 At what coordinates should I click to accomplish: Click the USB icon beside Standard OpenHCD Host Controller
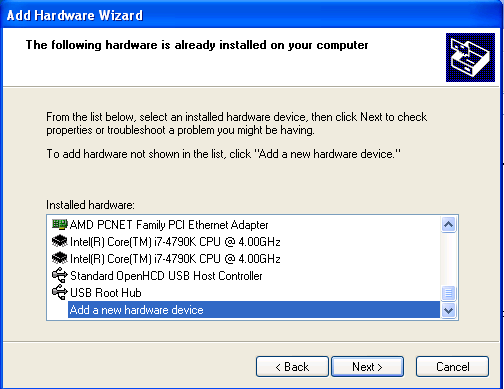point(60,275)
